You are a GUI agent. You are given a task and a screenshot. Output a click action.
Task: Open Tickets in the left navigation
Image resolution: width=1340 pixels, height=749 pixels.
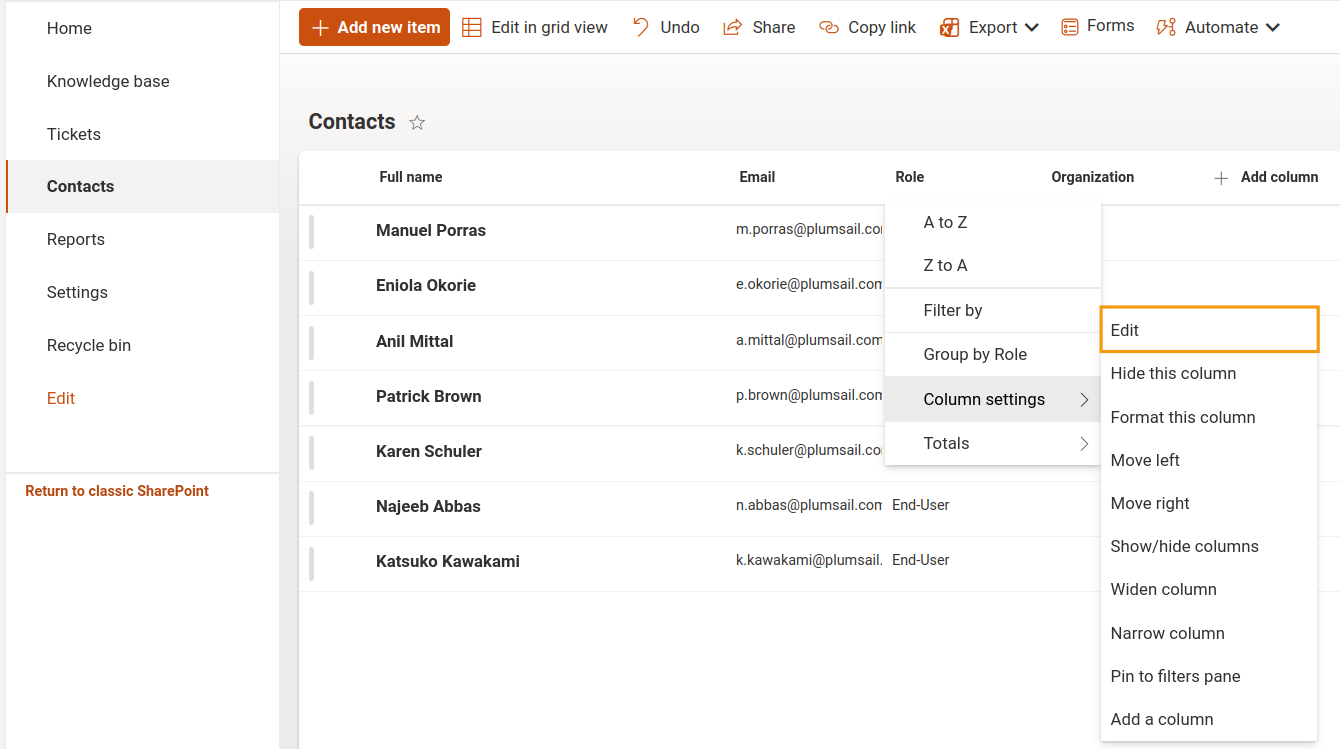click(x=74, y=134)
